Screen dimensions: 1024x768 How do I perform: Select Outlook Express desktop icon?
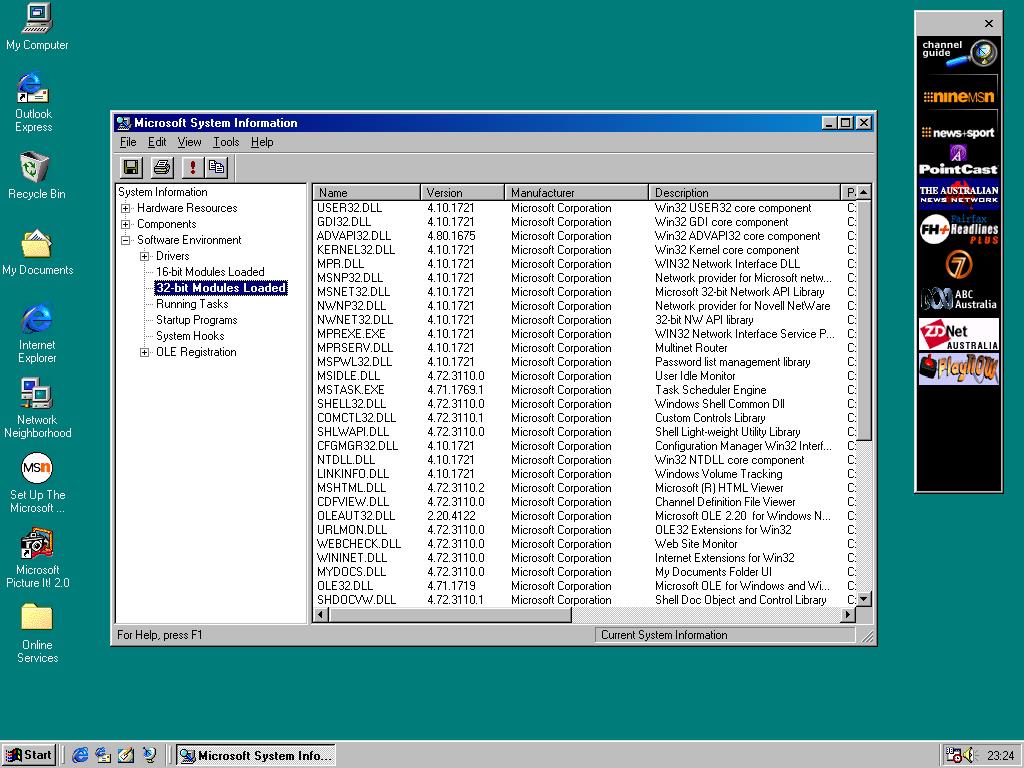click(x=33, y=103)
